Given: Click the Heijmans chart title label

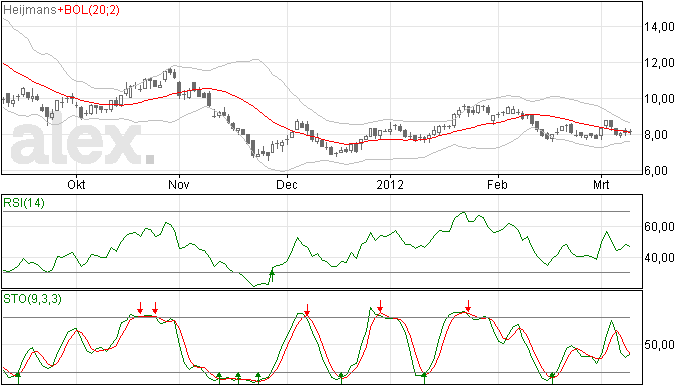Looking at the screenshot, I should [30, 10].
